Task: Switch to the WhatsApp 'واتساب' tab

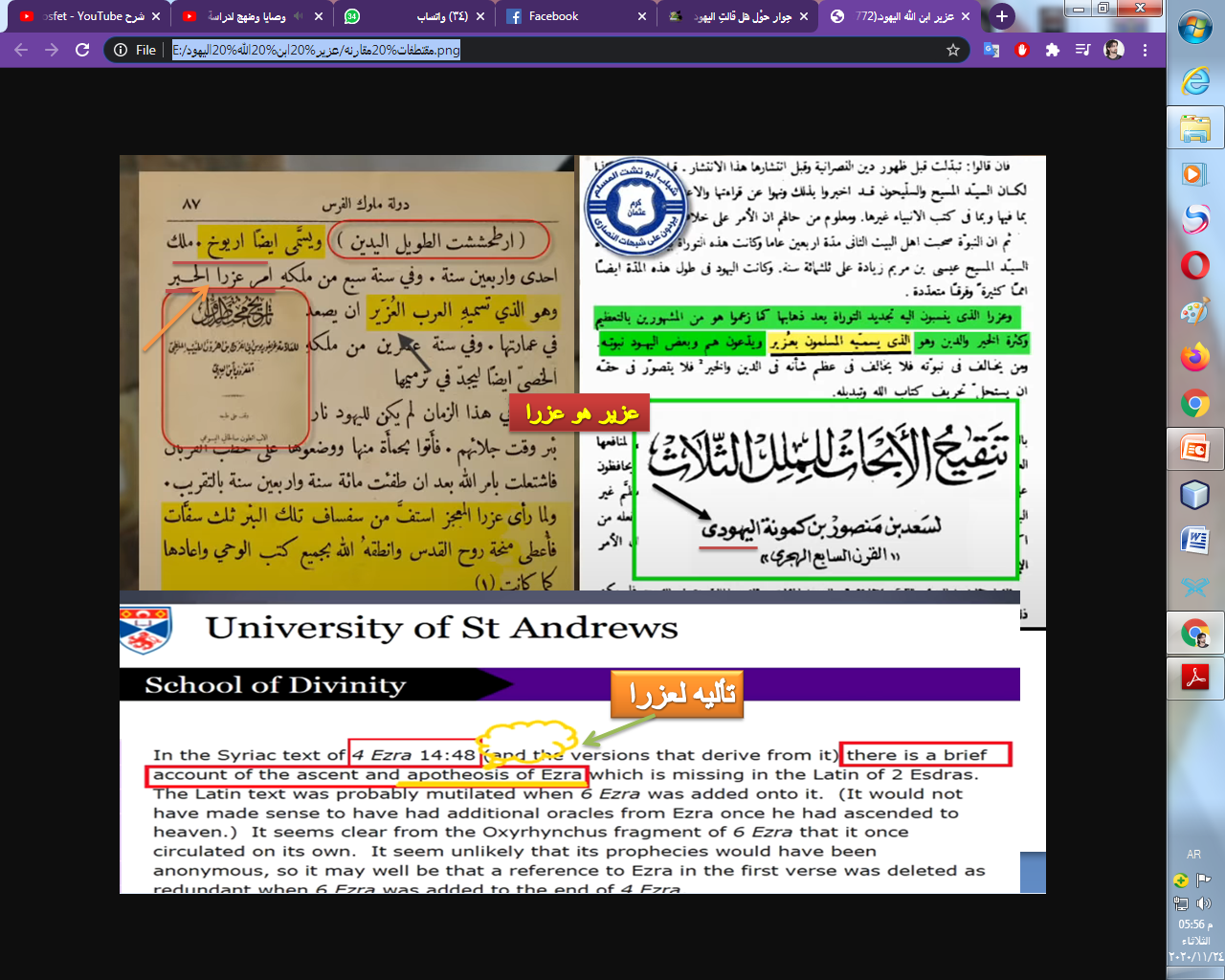Action: [x=415, y=16]
